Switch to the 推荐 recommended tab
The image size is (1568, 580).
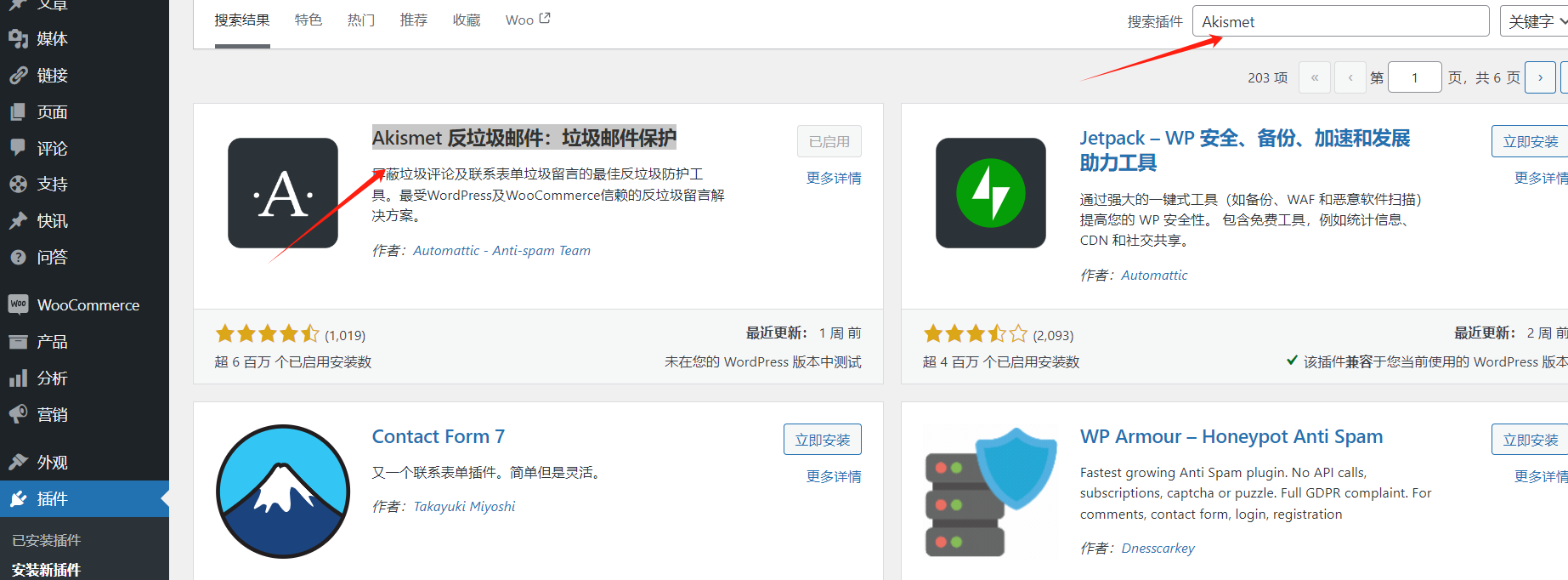point(414,20)
